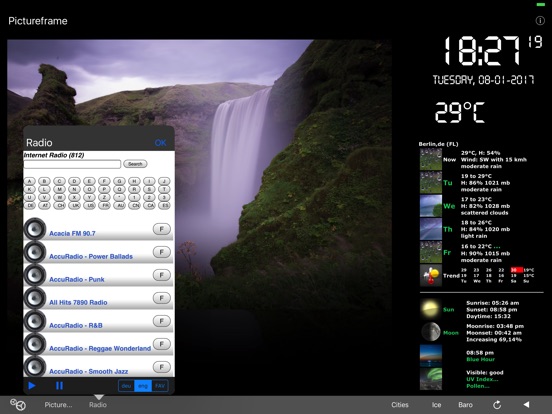Favorite AccuRadio - Reggae Wonderland with F
This screenshot has width=552, height=414.
(162, 344)
